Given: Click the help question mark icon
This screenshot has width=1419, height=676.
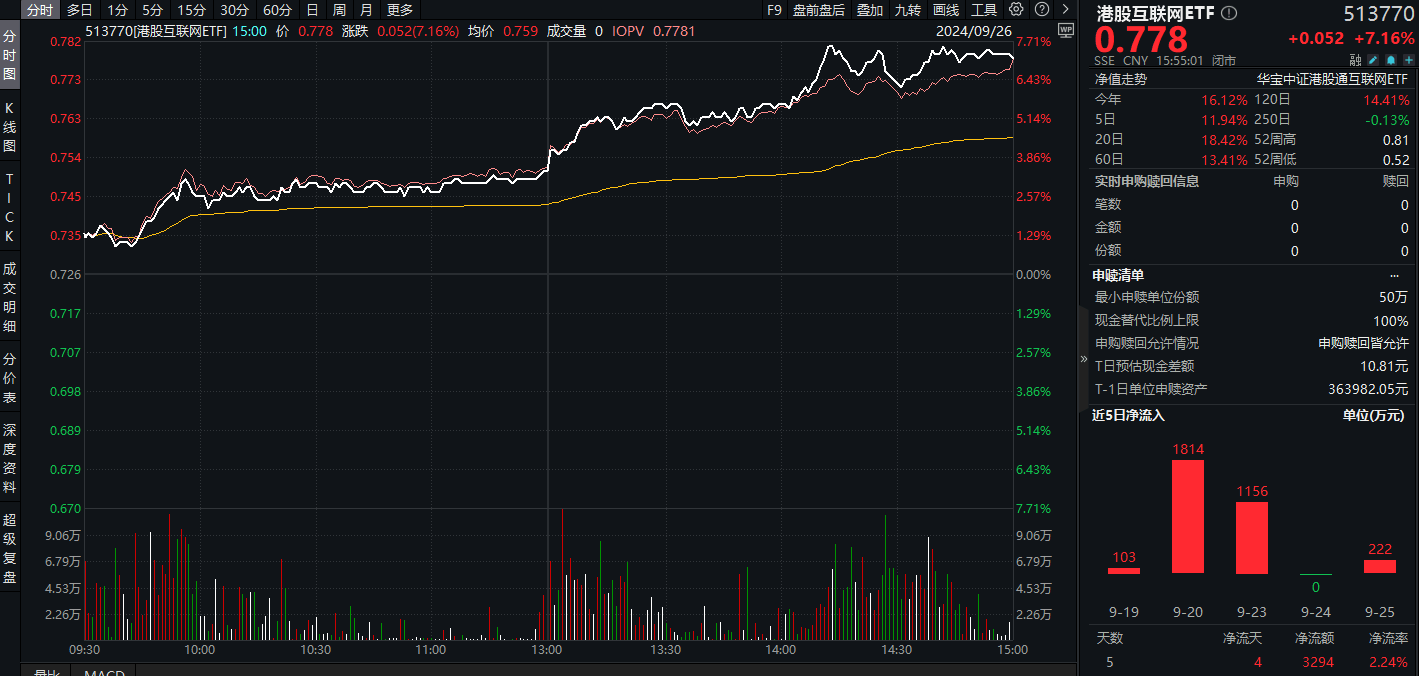Looking at the screenshot, I should [x=1041, y=10].
